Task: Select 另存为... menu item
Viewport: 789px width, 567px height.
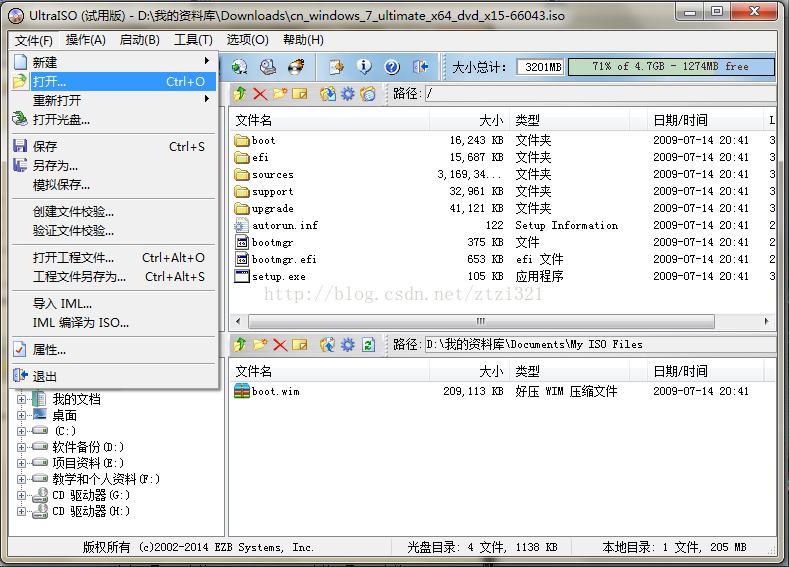Action: 114,166
